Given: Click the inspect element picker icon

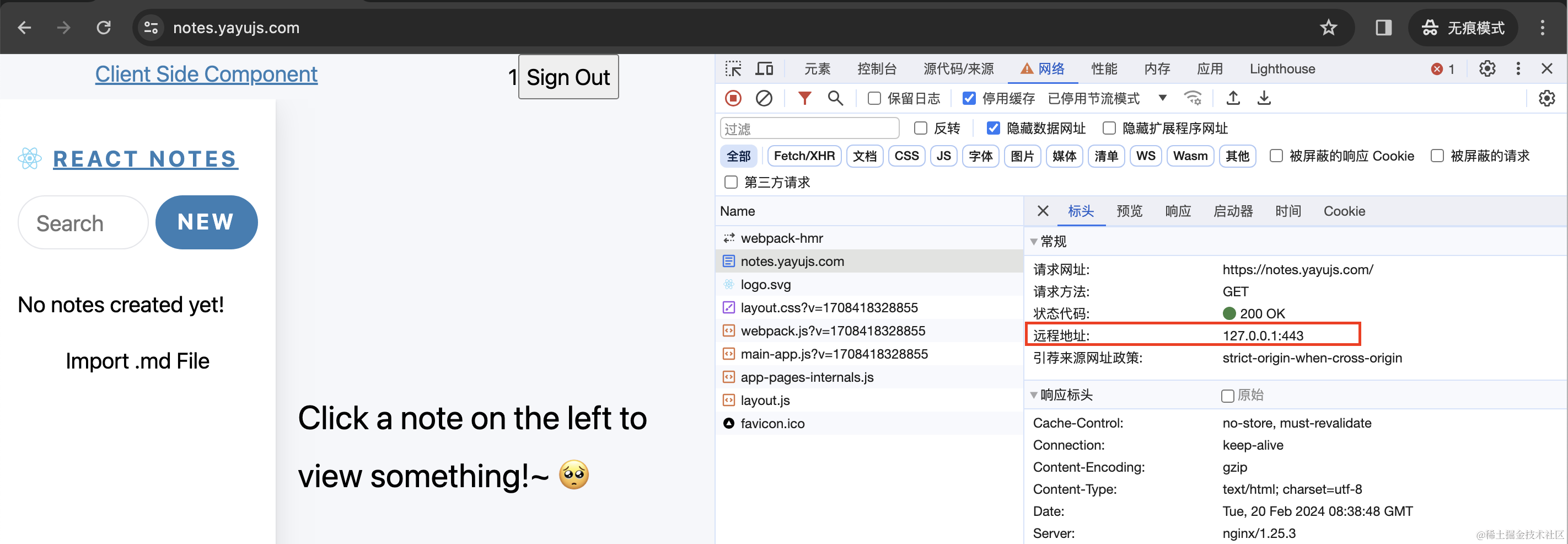Looking at the screenshot, I should point(733,69).
